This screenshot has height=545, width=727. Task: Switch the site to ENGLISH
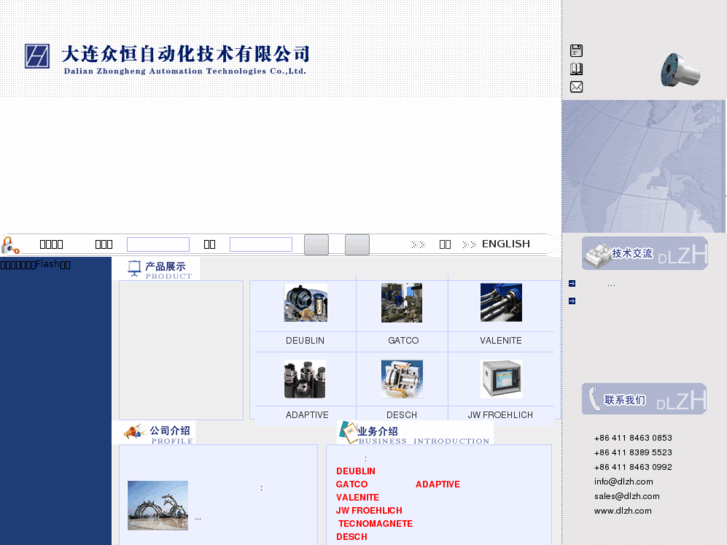(x=506, y=244)
